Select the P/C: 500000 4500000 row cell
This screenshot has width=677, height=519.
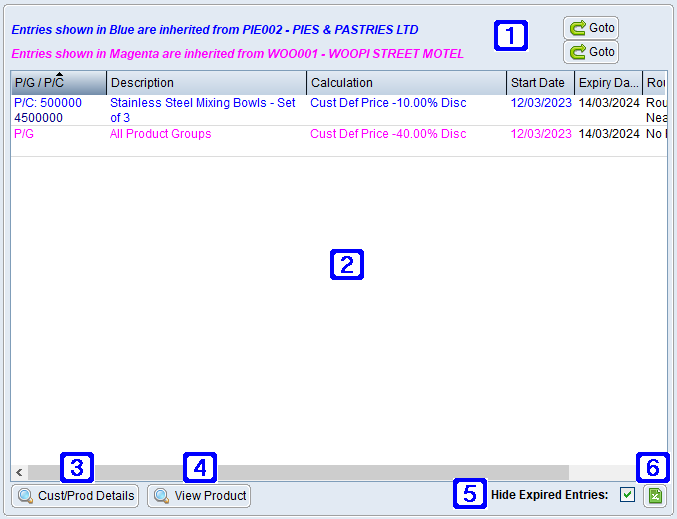coord(59,111)
